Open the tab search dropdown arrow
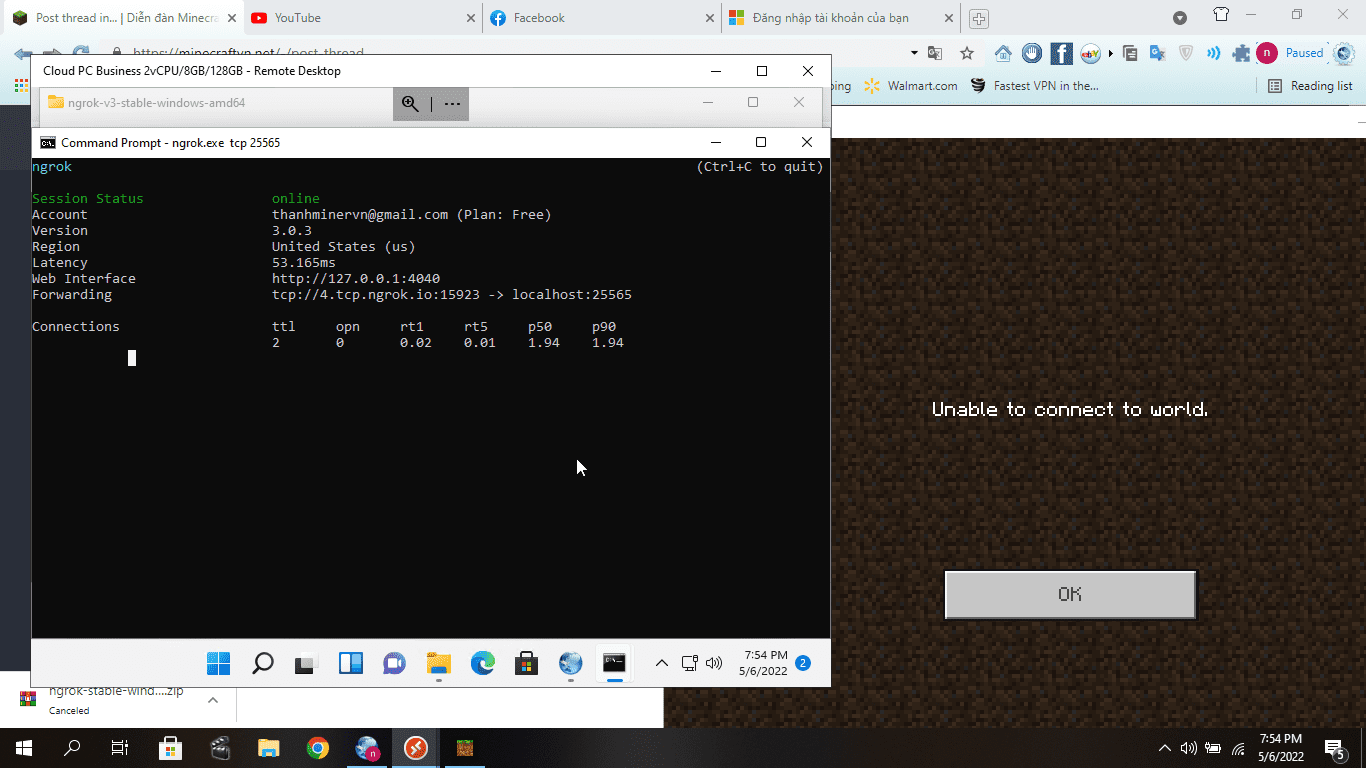The height and width of the screenshot is (768, 1366). (x=1180, y=18)
